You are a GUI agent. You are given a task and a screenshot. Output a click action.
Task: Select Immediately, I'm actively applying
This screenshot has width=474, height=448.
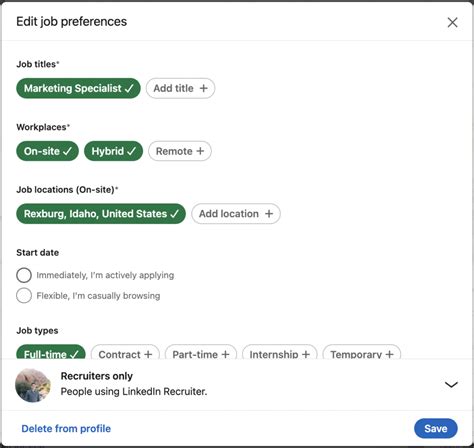tap(24, 275)
